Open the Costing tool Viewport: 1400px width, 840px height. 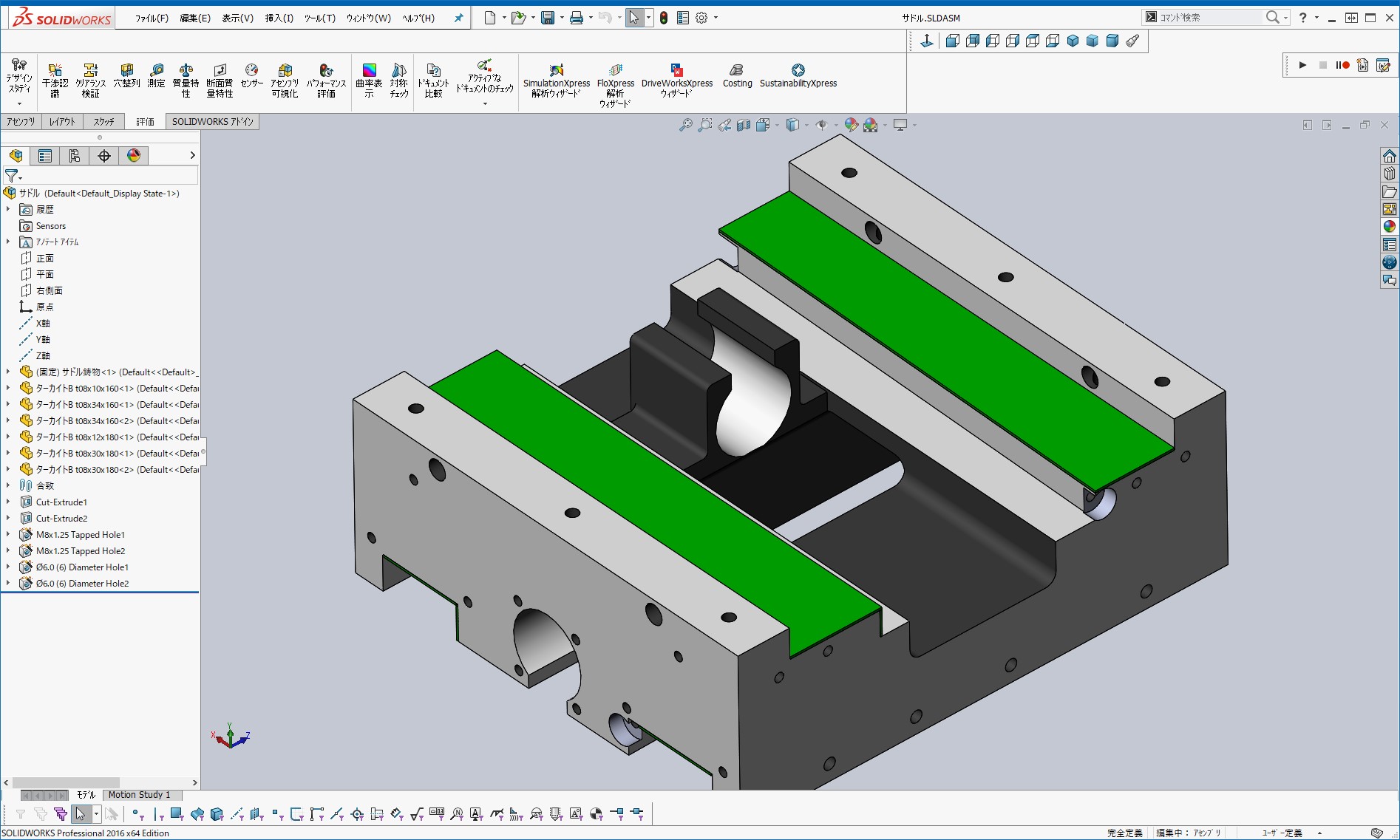(x=737, y=75)
